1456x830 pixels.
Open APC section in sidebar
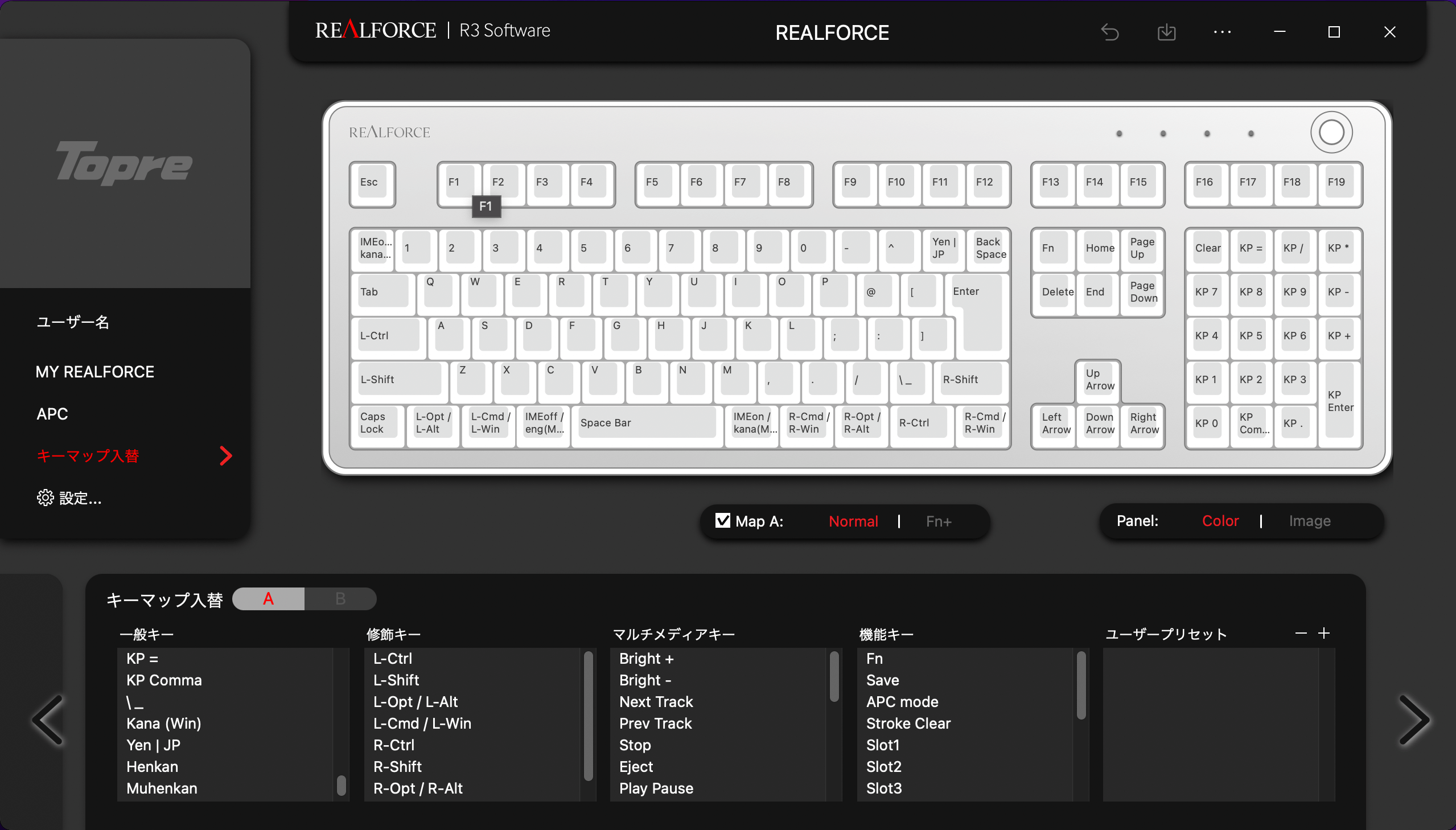tap(52, 414)
